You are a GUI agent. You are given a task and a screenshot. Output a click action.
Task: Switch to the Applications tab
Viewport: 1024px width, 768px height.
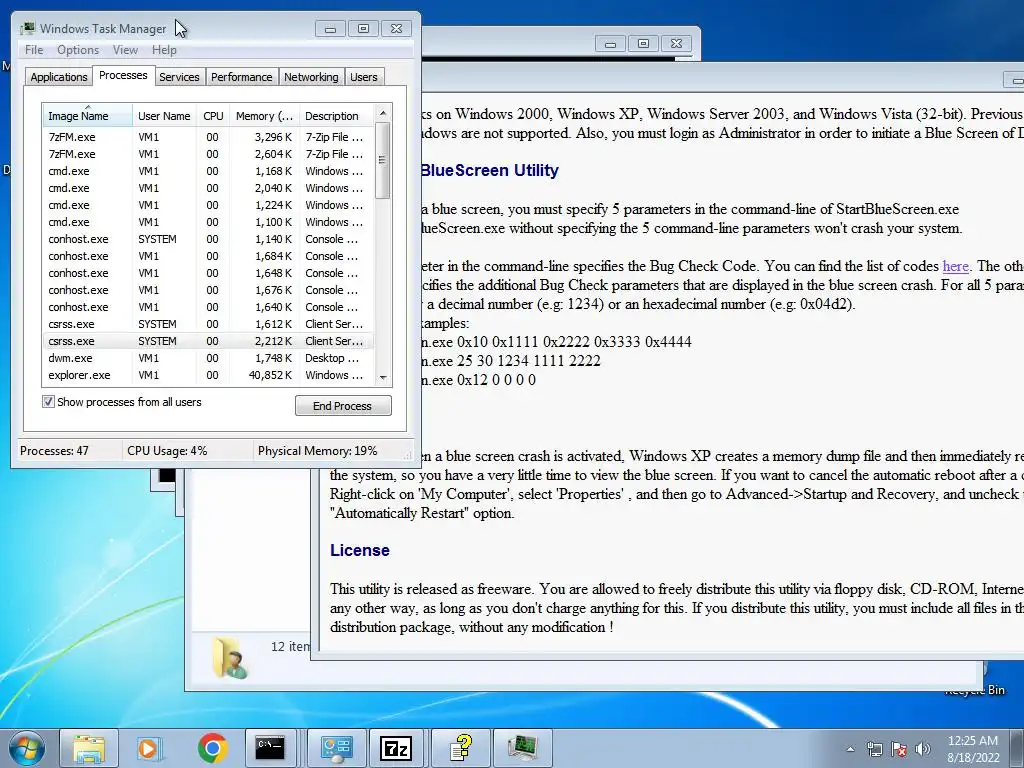[59, 77]
